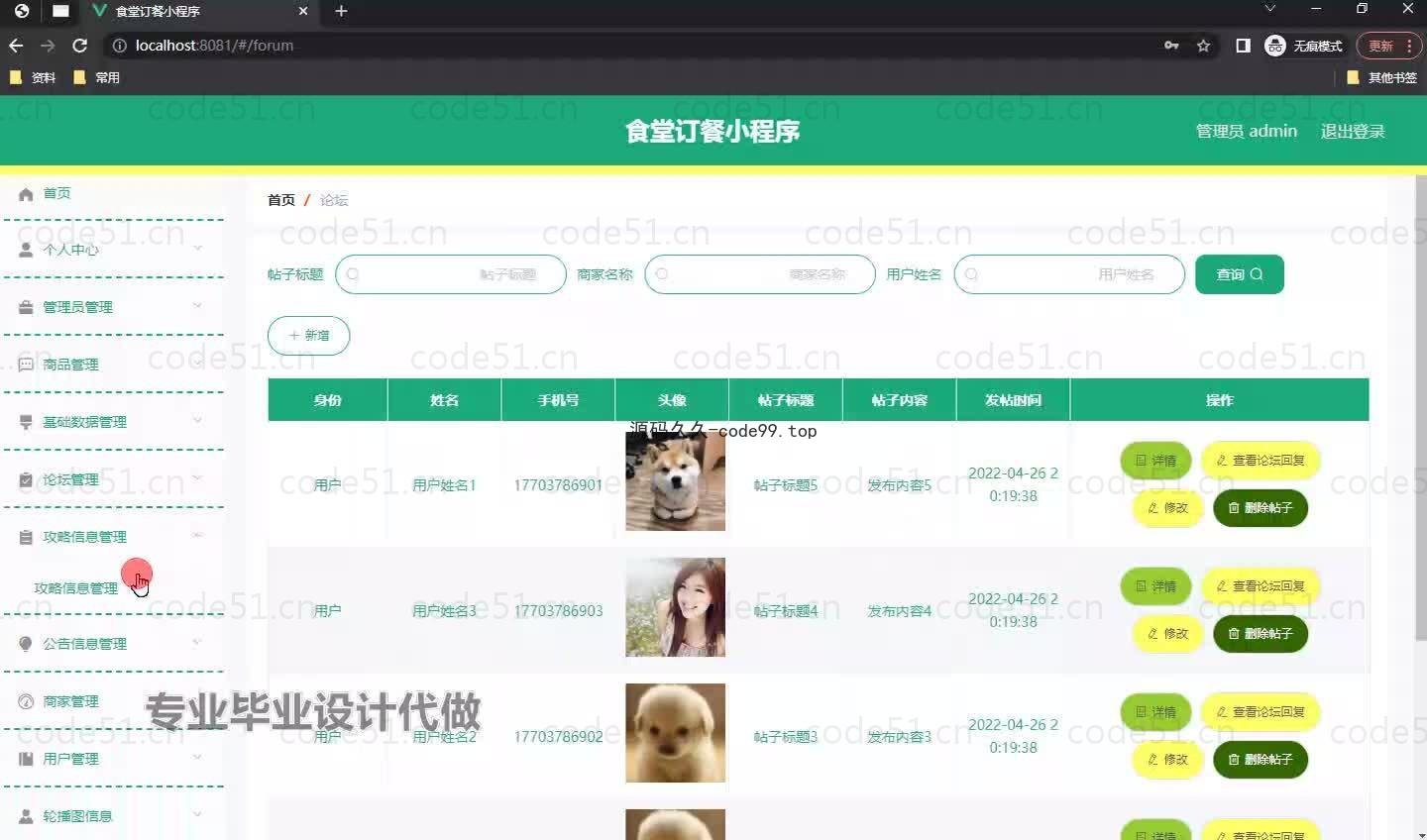Click the 个人中心 person icon in the sidebar
The height and width of the screenshot is (840, 1427).
[26, 250]
